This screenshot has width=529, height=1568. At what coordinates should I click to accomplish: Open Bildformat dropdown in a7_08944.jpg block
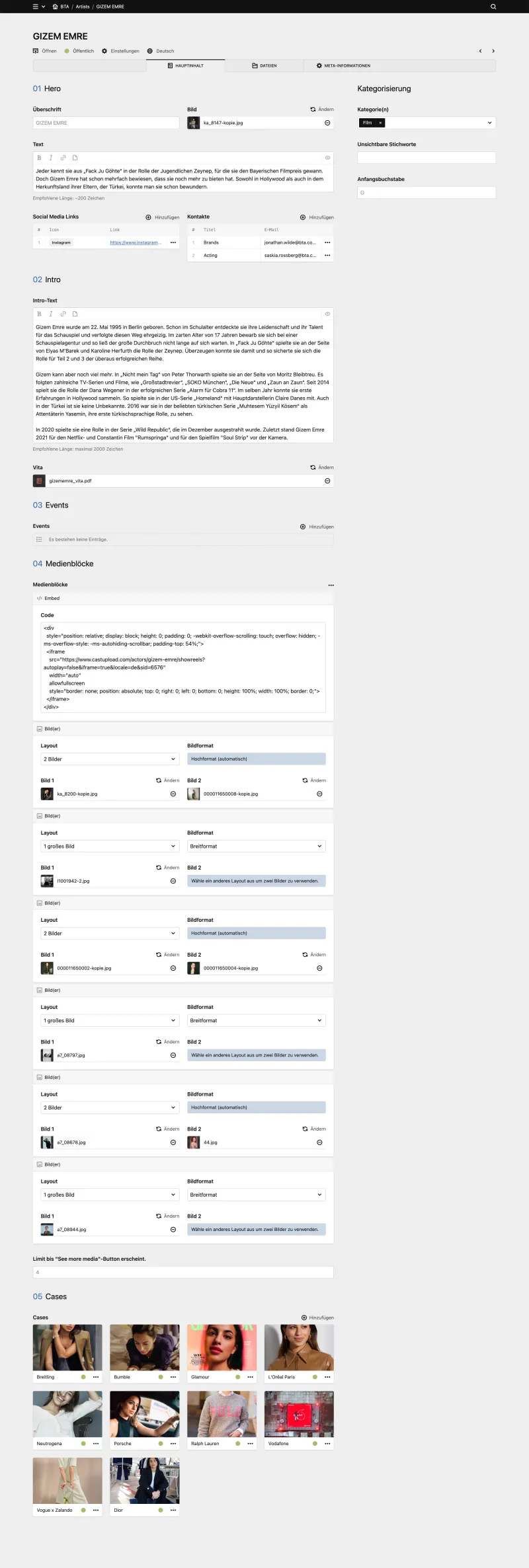(x=257, y=1195)
